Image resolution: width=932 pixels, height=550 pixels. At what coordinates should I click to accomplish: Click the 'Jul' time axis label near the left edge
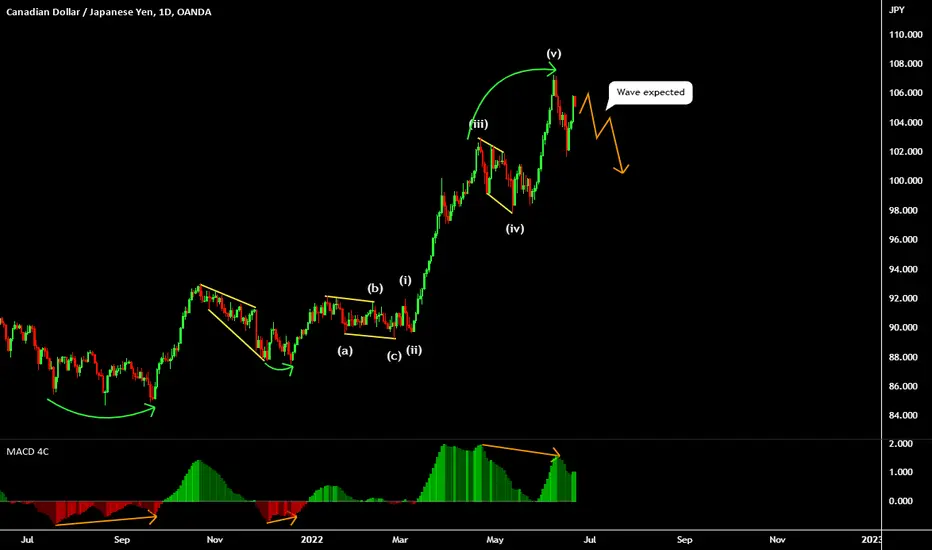click(x=27, y=540)
